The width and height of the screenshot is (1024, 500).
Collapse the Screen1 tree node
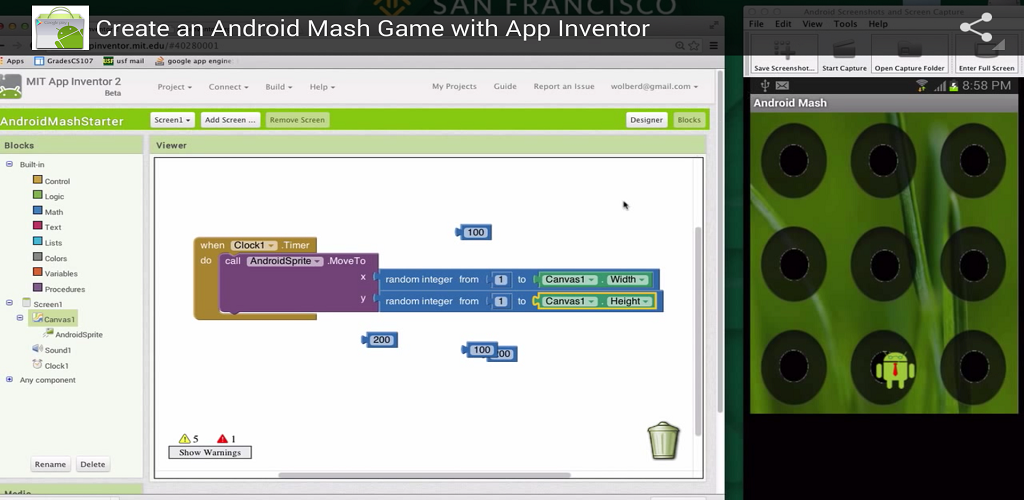tap(9, 302)
